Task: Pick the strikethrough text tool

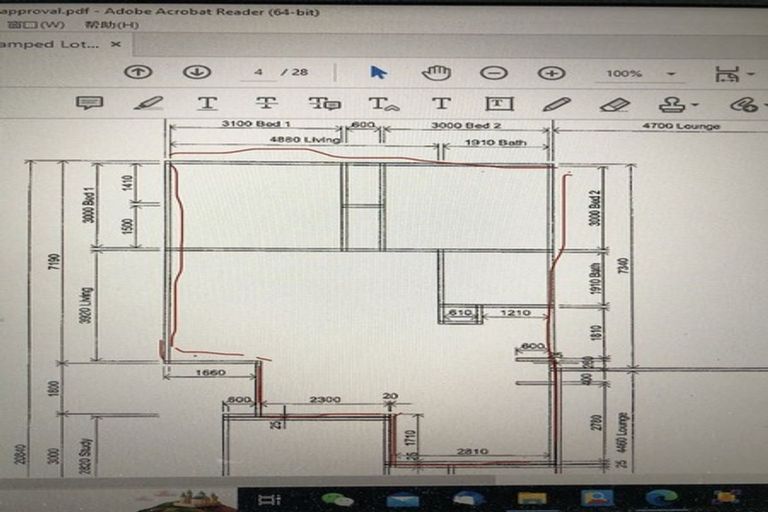Action: click(266, 103)
